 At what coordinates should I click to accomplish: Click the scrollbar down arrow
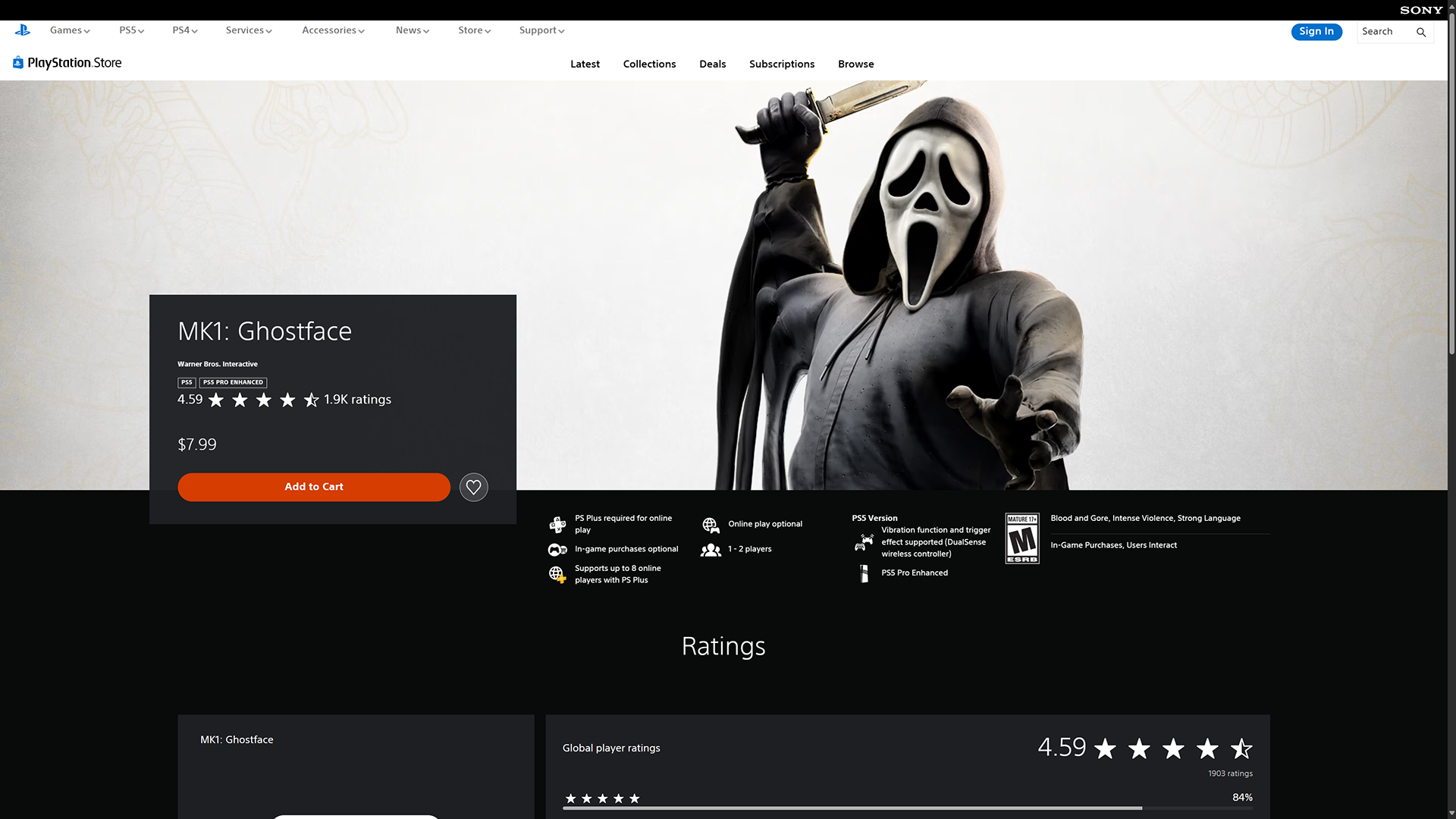[x=1451, y=813]
